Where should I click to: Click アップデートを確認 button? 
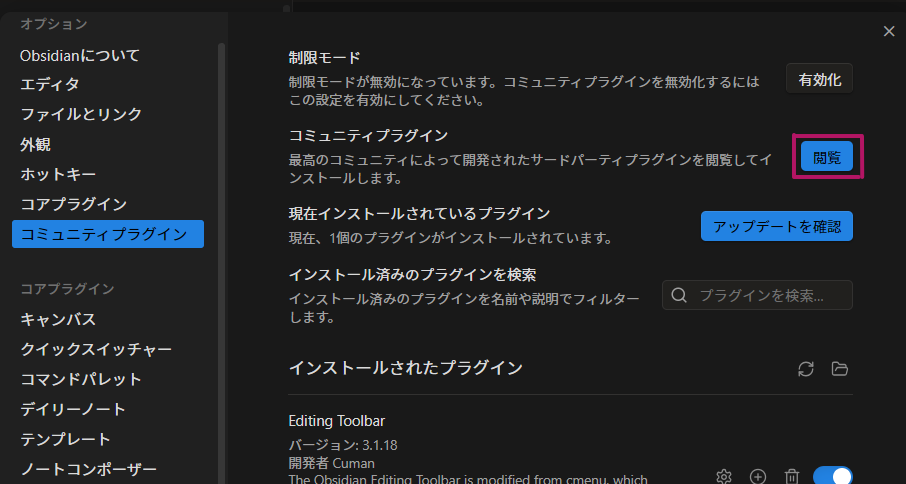tap(776, 226)
